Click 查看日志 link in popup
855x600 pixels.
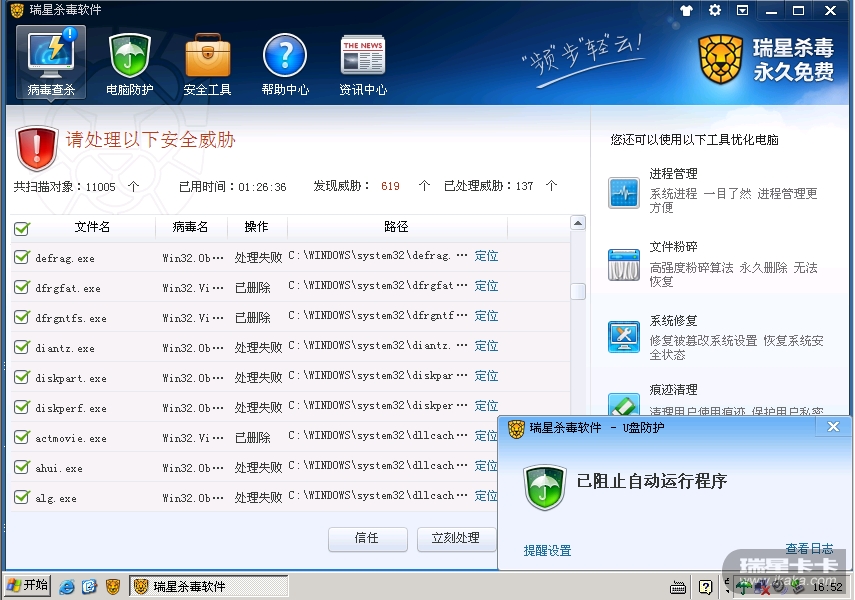point(809,549)
